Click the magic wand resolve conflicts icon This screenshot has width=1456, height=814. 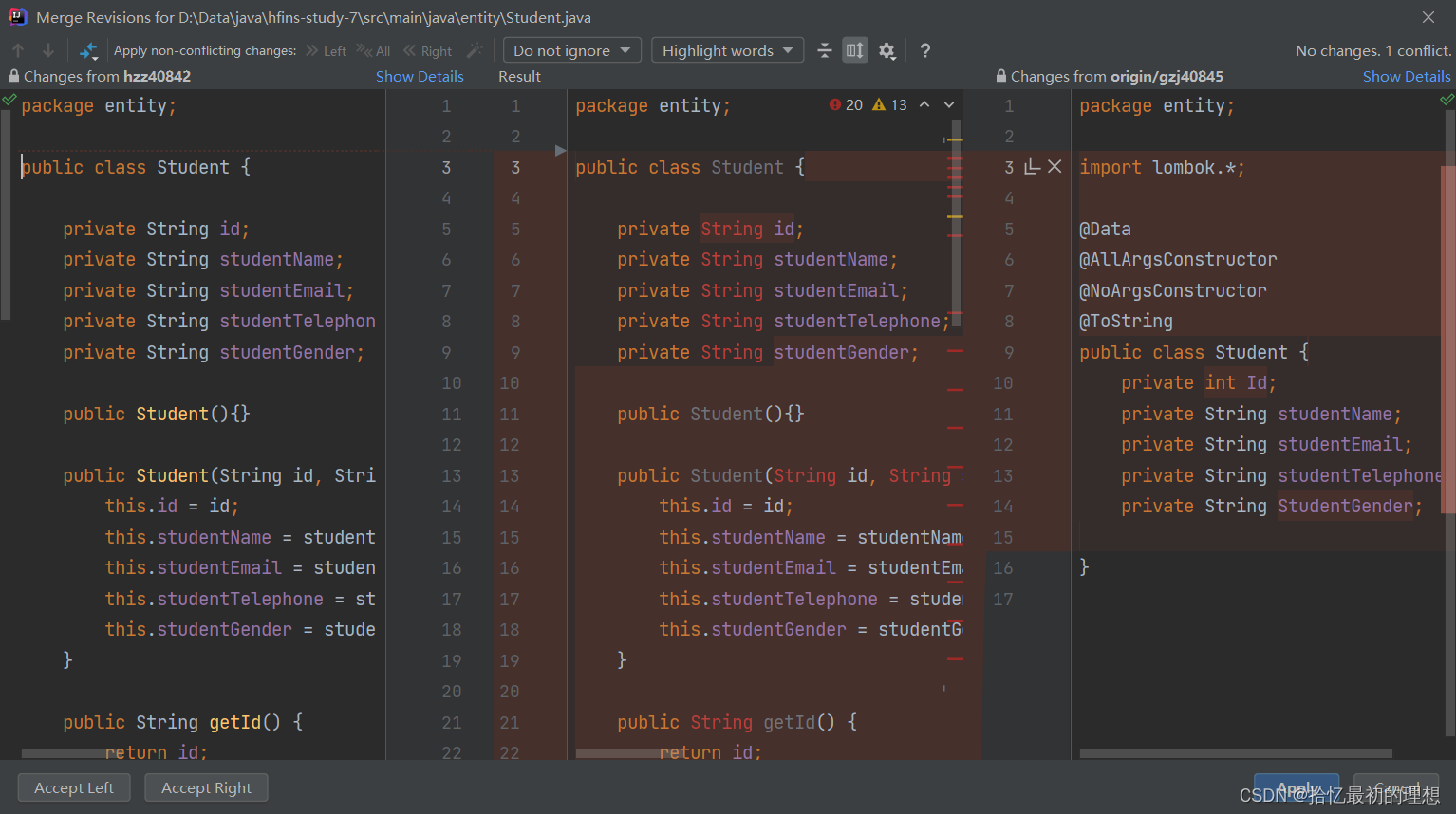[x=475, y=50]
